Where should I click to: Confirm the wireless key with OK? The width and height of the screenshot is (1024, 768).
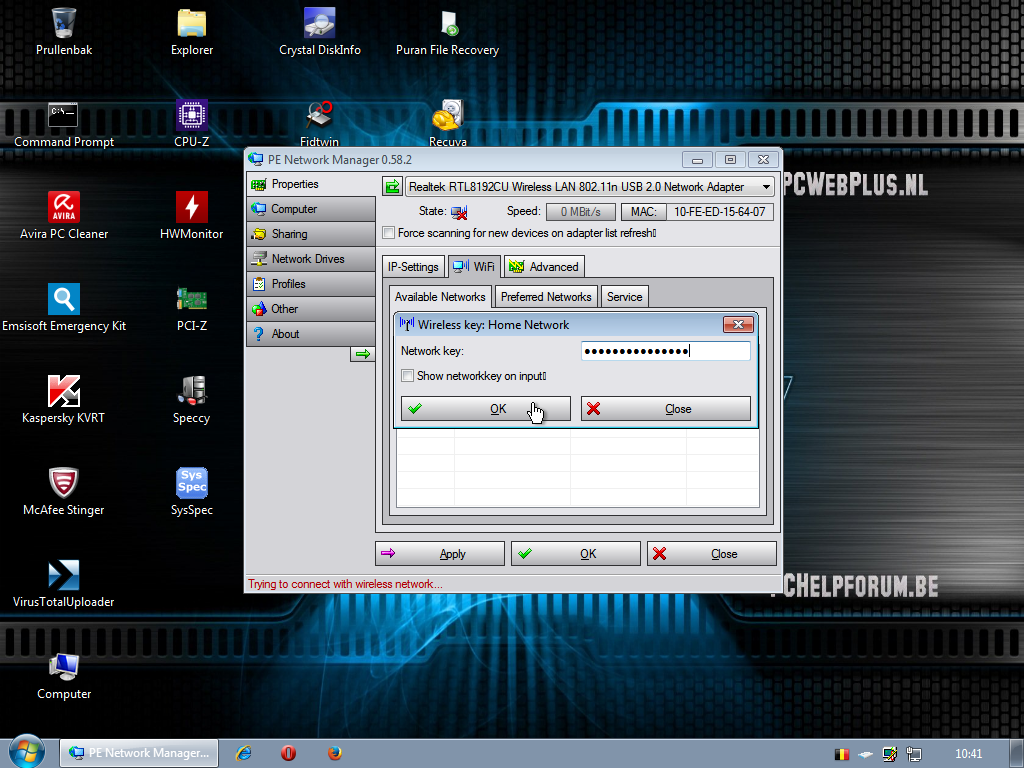486,409
